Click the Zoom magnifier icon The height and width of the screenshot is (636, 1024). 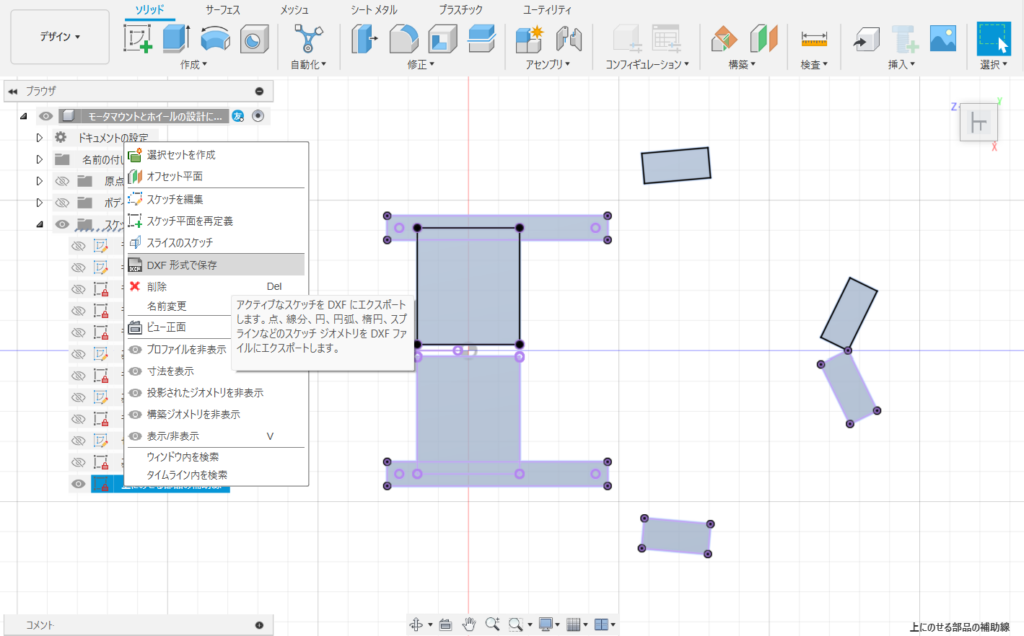pos(492,624)
